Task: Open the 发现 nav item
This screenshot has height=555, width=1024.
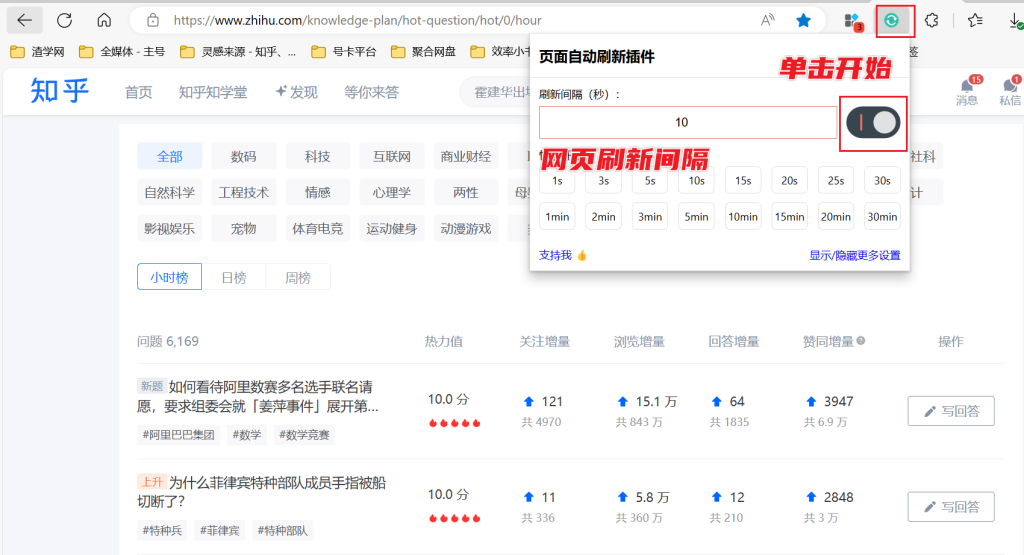Action: click(296, 92)
